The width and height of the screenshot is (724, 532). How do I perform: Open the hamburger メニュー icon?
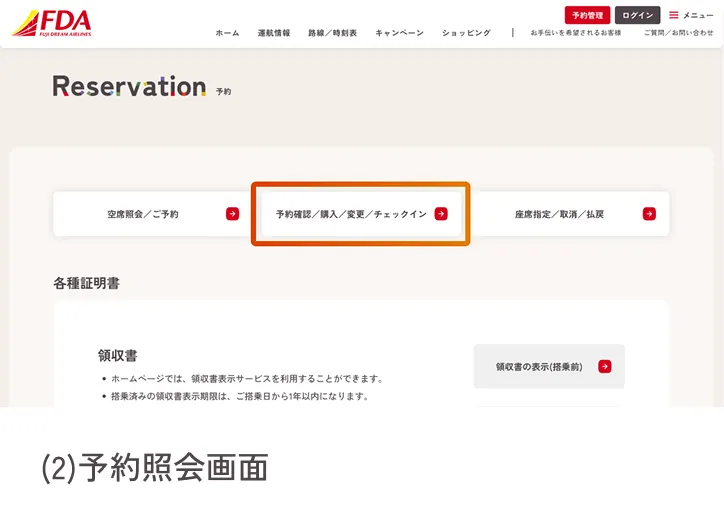pyautogui.click(x=674, y=15)
